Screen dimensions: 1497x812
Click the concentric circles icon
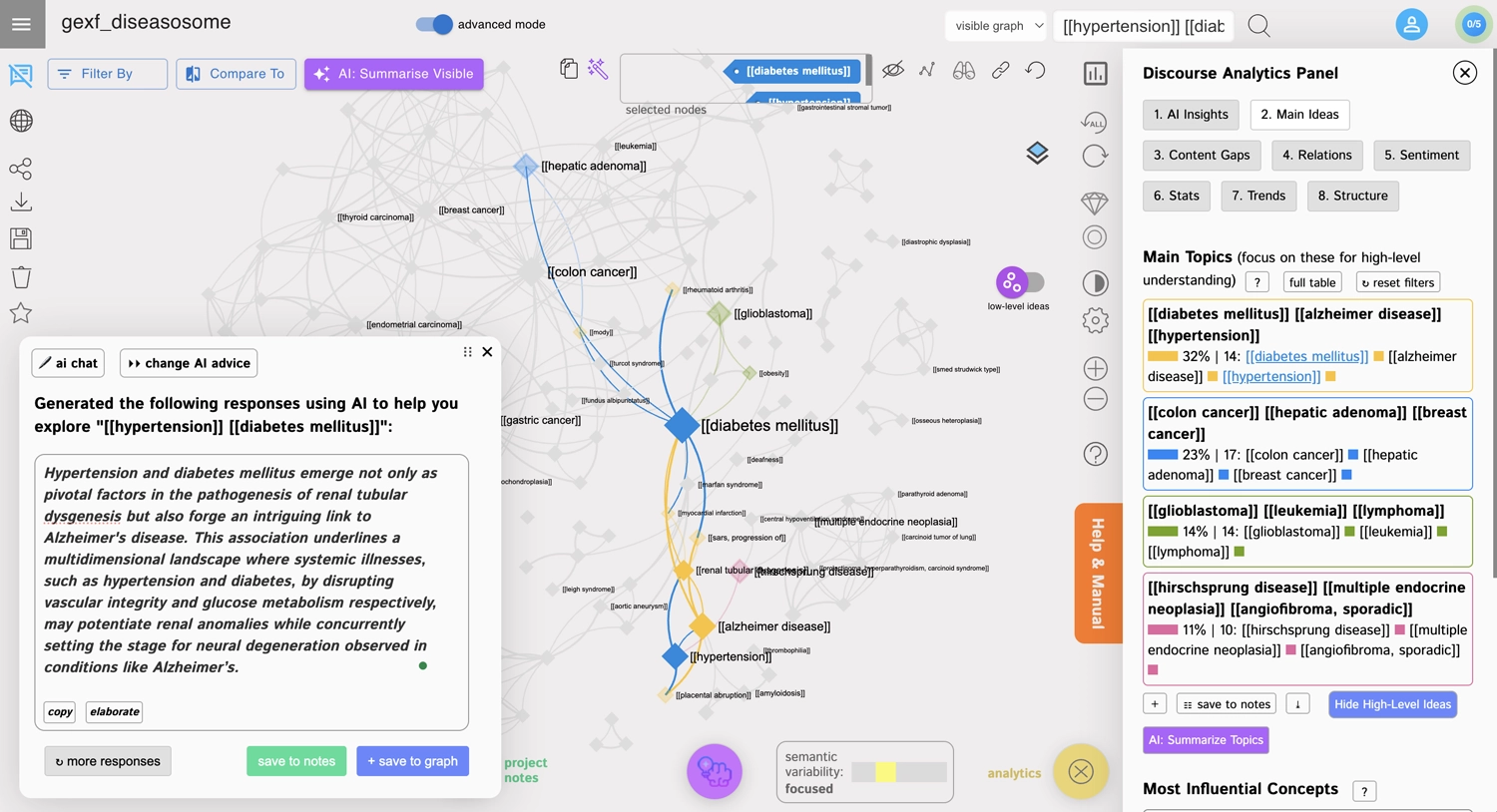click(x=1095, y=237)
